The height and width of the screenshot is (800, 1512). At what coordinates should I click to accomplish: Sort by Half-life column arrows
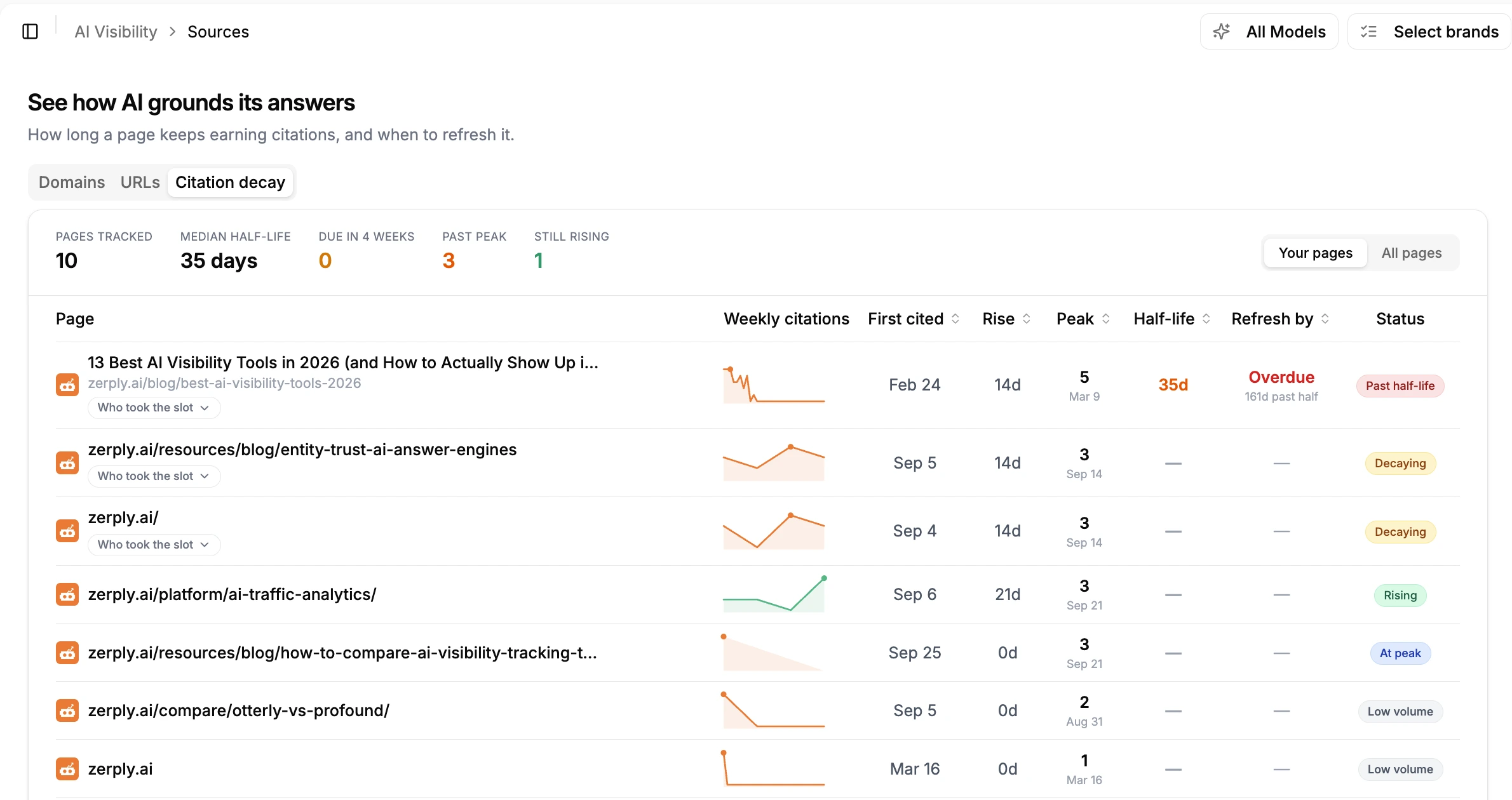tap(1206, 319)
